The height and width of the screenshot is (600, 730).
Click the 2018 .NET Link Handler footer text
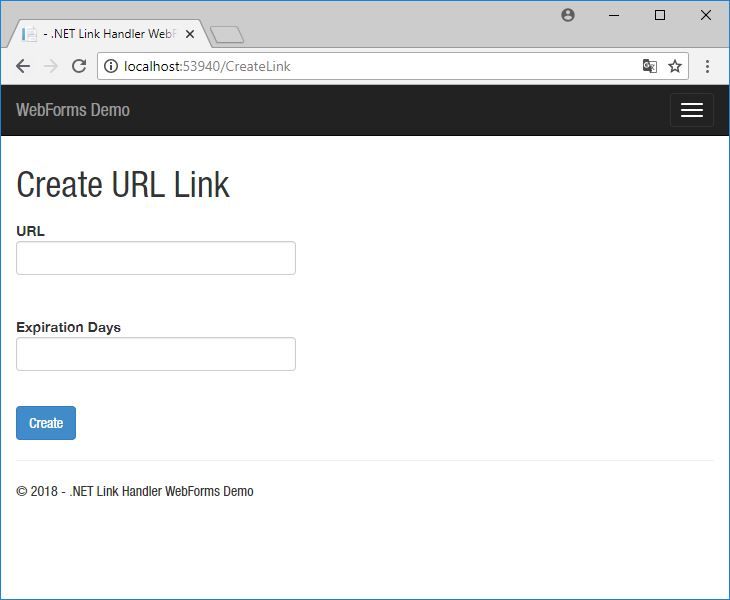coord(135,491)
